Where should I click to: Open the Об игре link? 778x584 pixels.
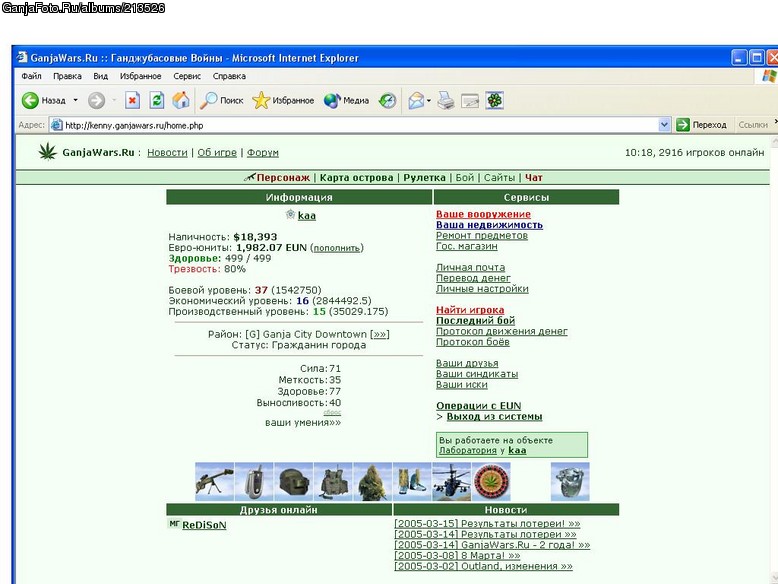[217, 153]
